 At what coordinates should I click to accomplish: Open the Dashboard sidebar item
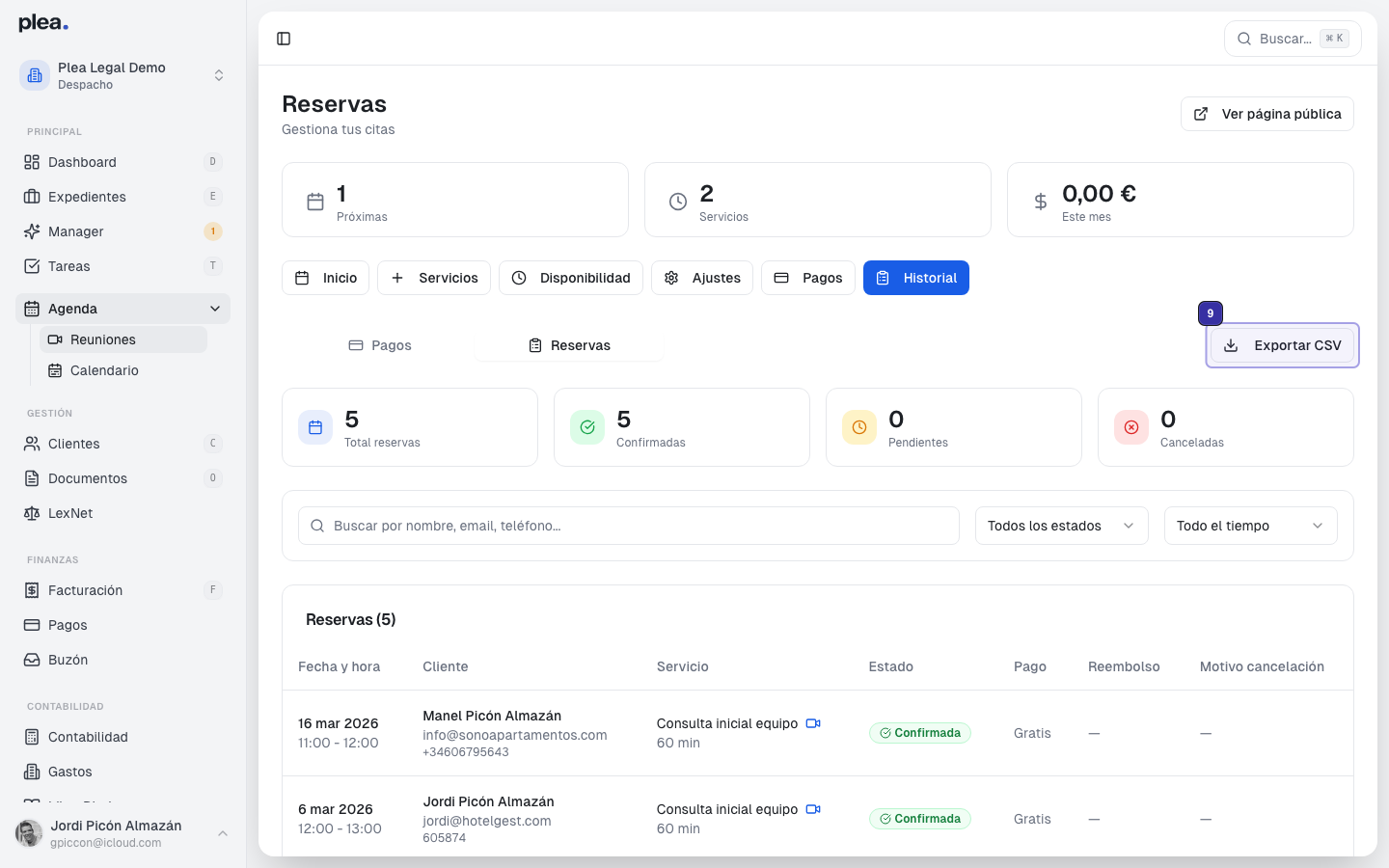click(123, 162)
